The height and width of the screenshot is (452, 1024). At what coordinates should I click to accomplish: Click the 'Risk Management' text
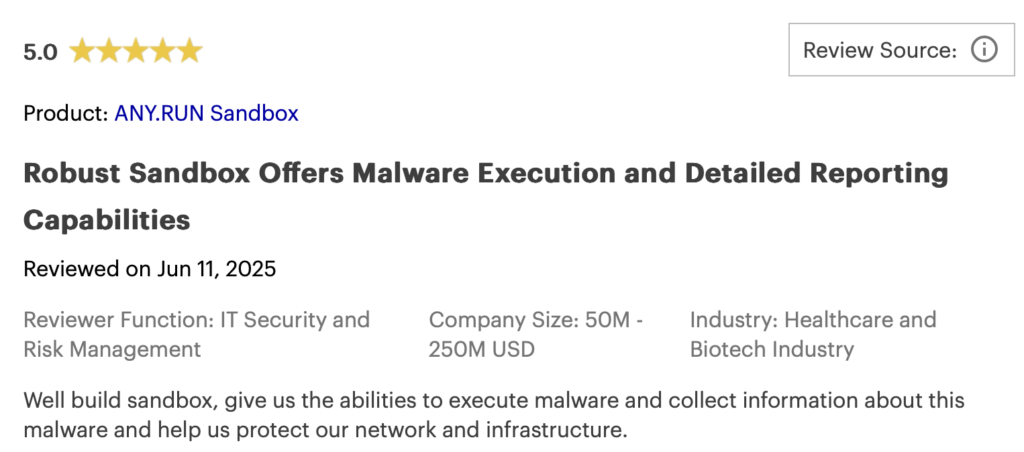click(112, 349)
